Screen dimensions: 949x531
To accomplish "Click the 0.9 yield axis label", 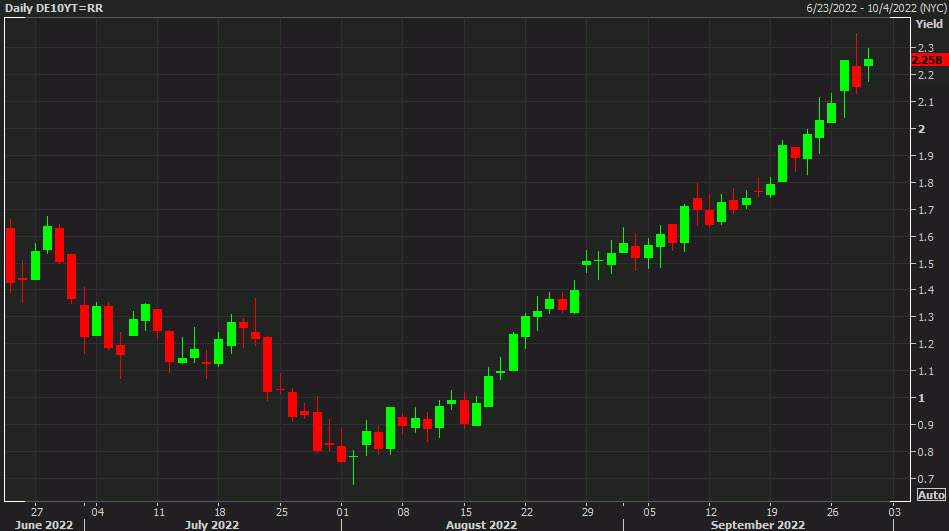I will point(925,425).
